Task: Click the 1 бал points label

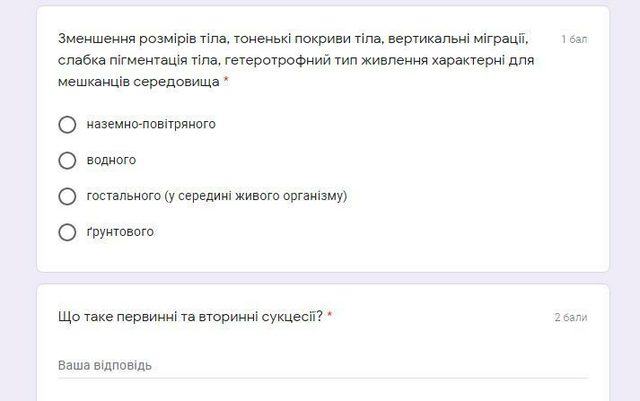Action: (x=574, y=39)
